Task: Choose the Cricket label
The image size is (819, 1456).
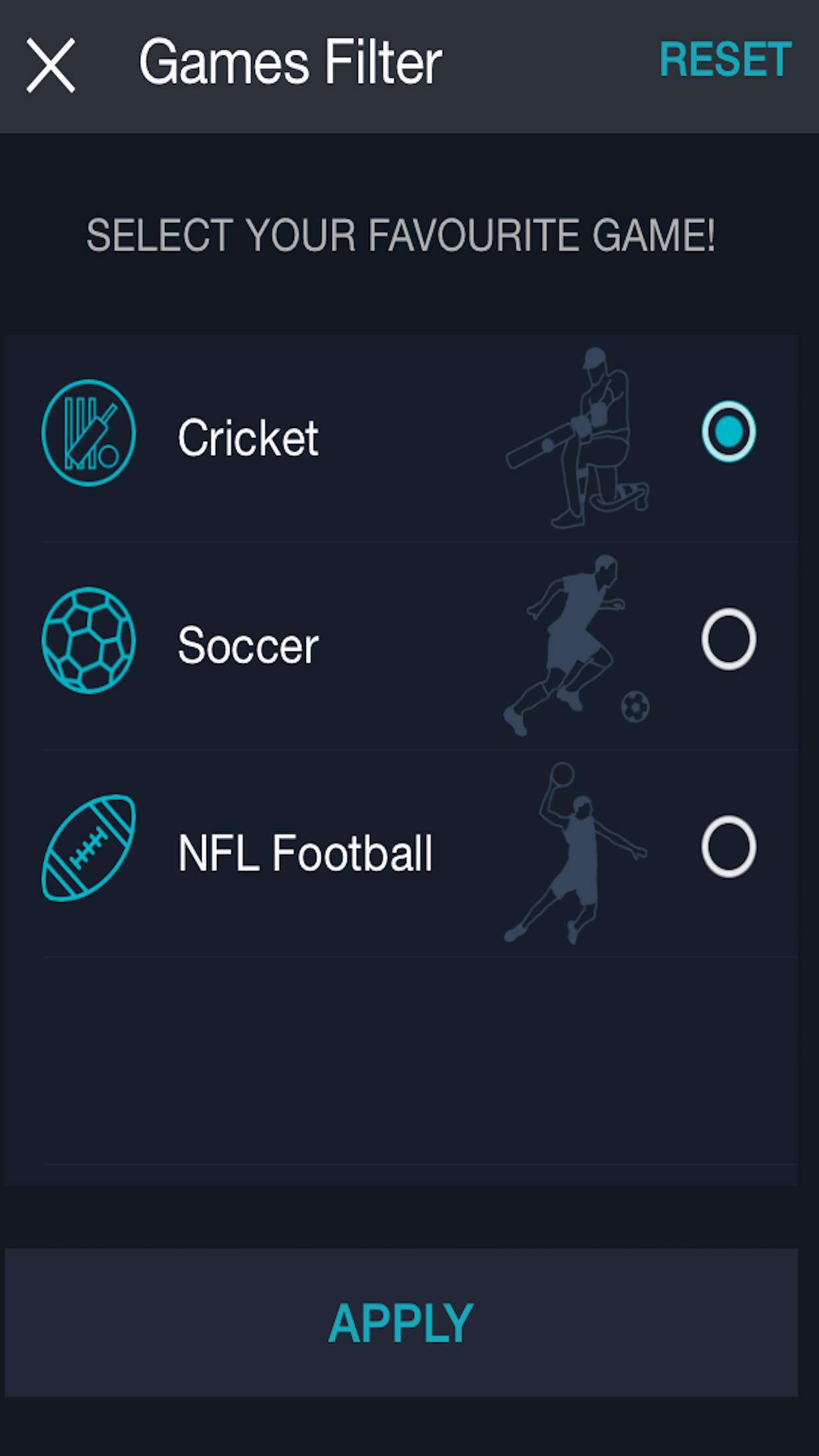Action: tap(248, 438)
